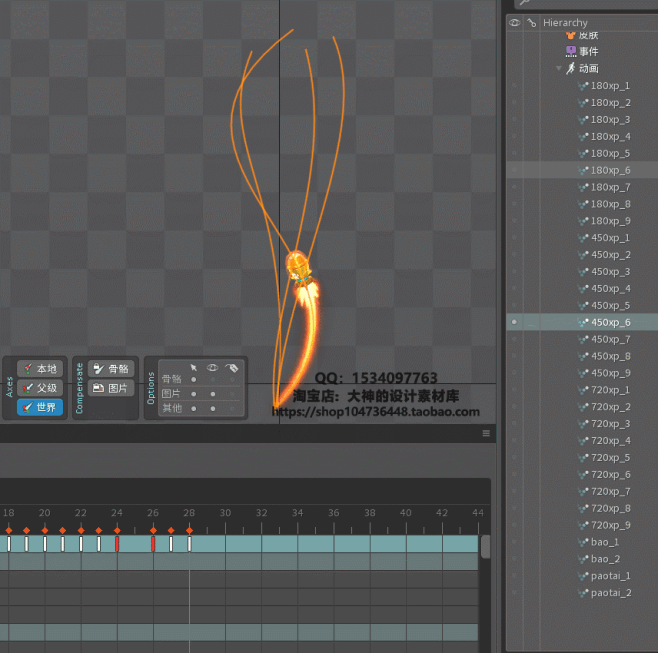
Task: Click the animation icon beside 180xp_5
Action: point(583,154)
